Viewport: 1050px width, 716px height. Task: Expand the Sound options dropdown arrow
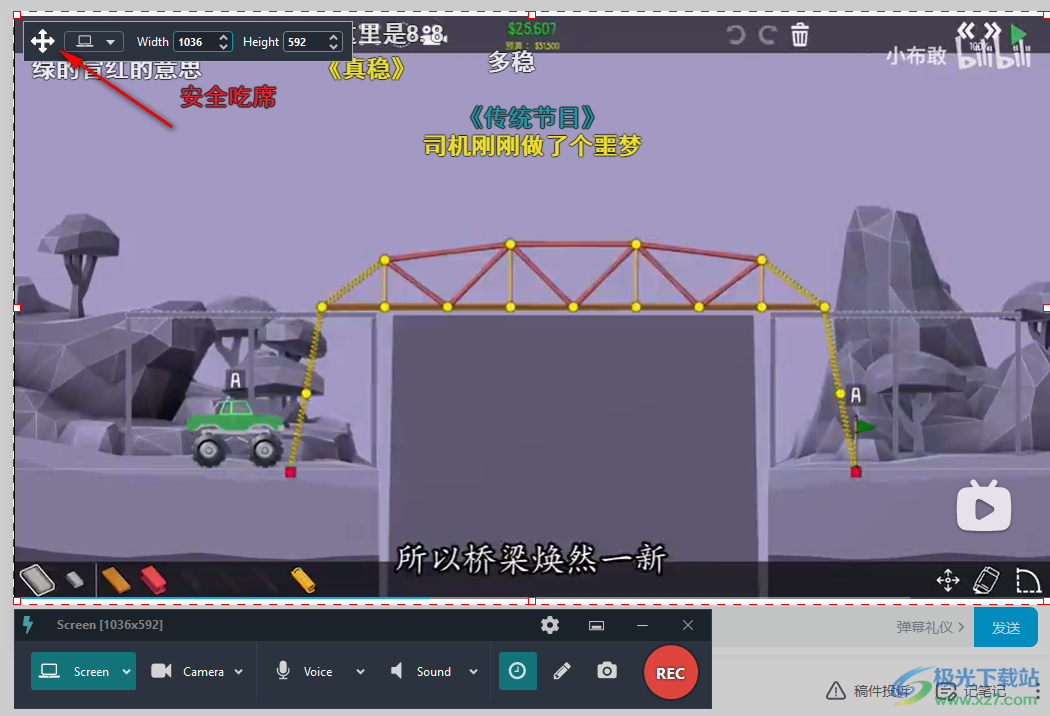(x=473, y=672)
